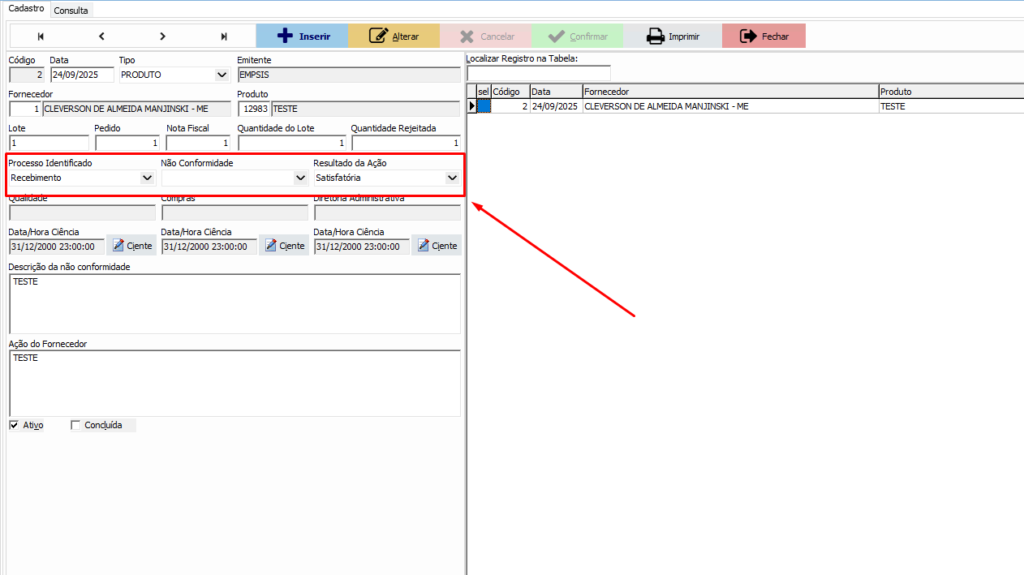Click the first Ciente button under Qualidade
The width and height of the screenshot is (1024, 575).
132,246
